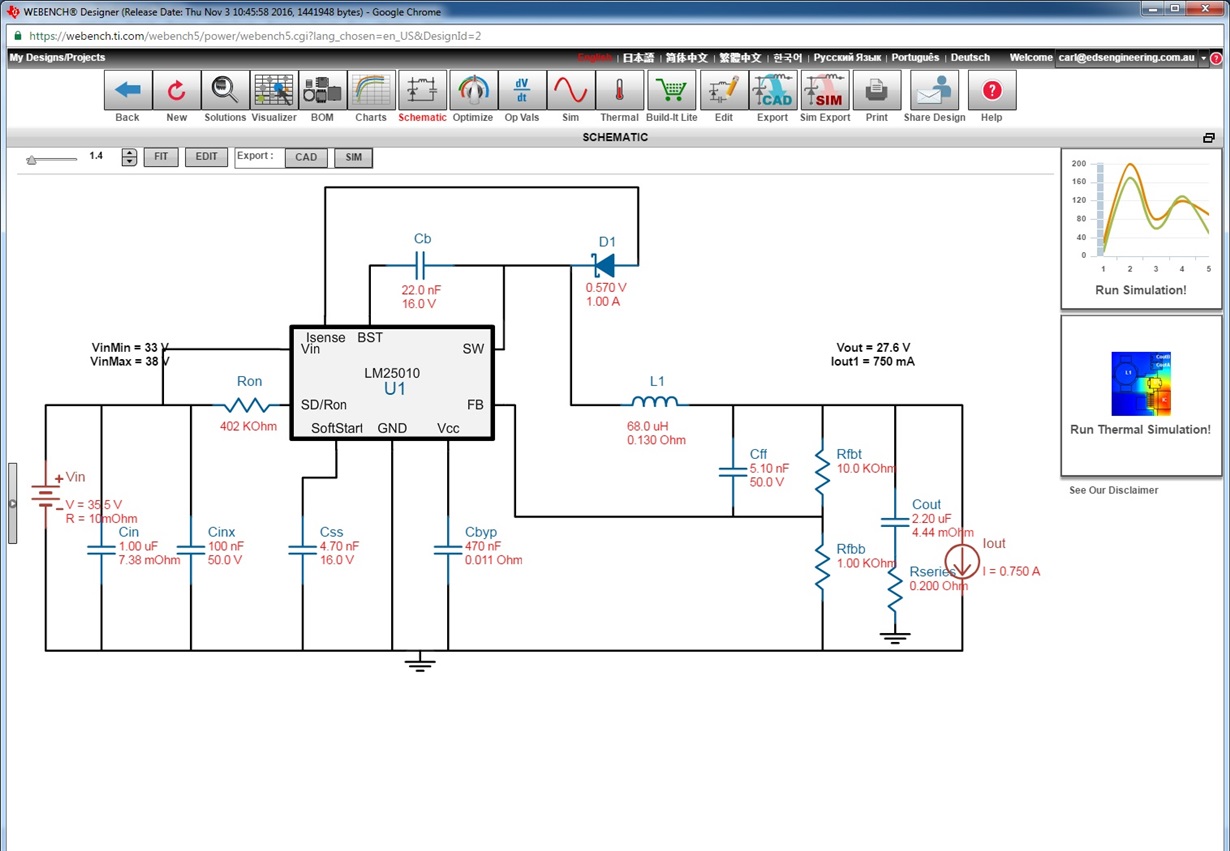1230x851 pixels.
Task: Open Build-It Lite shopping cart icon
Action: pos(672,91)
